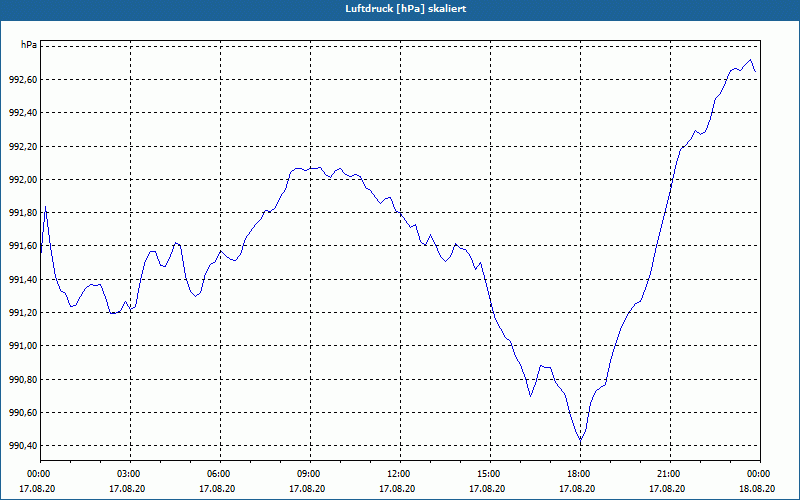Select the 991,00 y-axis value
Image resolution: width=800 pixels, height=500 pixels.
tap(22, 346)
